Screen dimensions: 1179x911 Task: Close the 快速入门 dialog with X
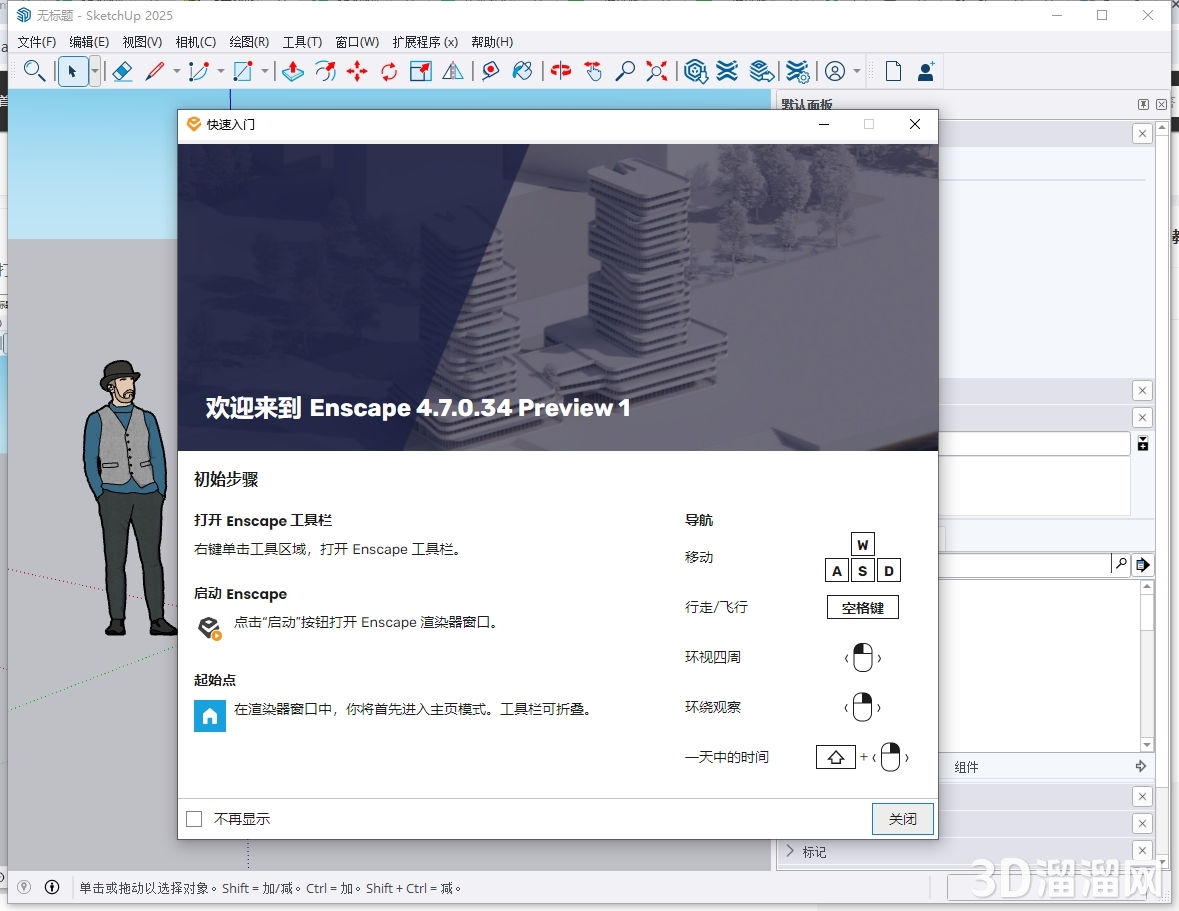pyautogui.click(x=914, y=124)
